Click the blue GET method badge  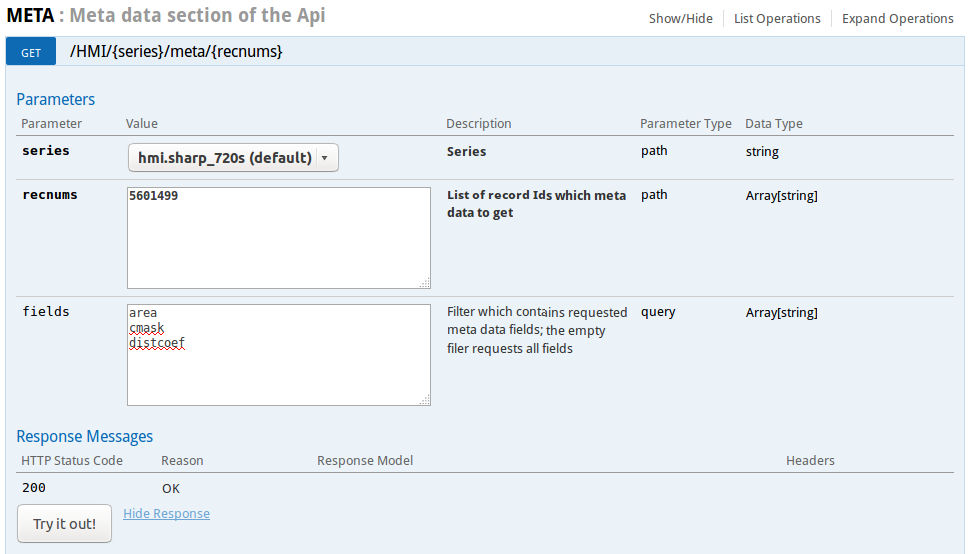[x=31, y=52]
